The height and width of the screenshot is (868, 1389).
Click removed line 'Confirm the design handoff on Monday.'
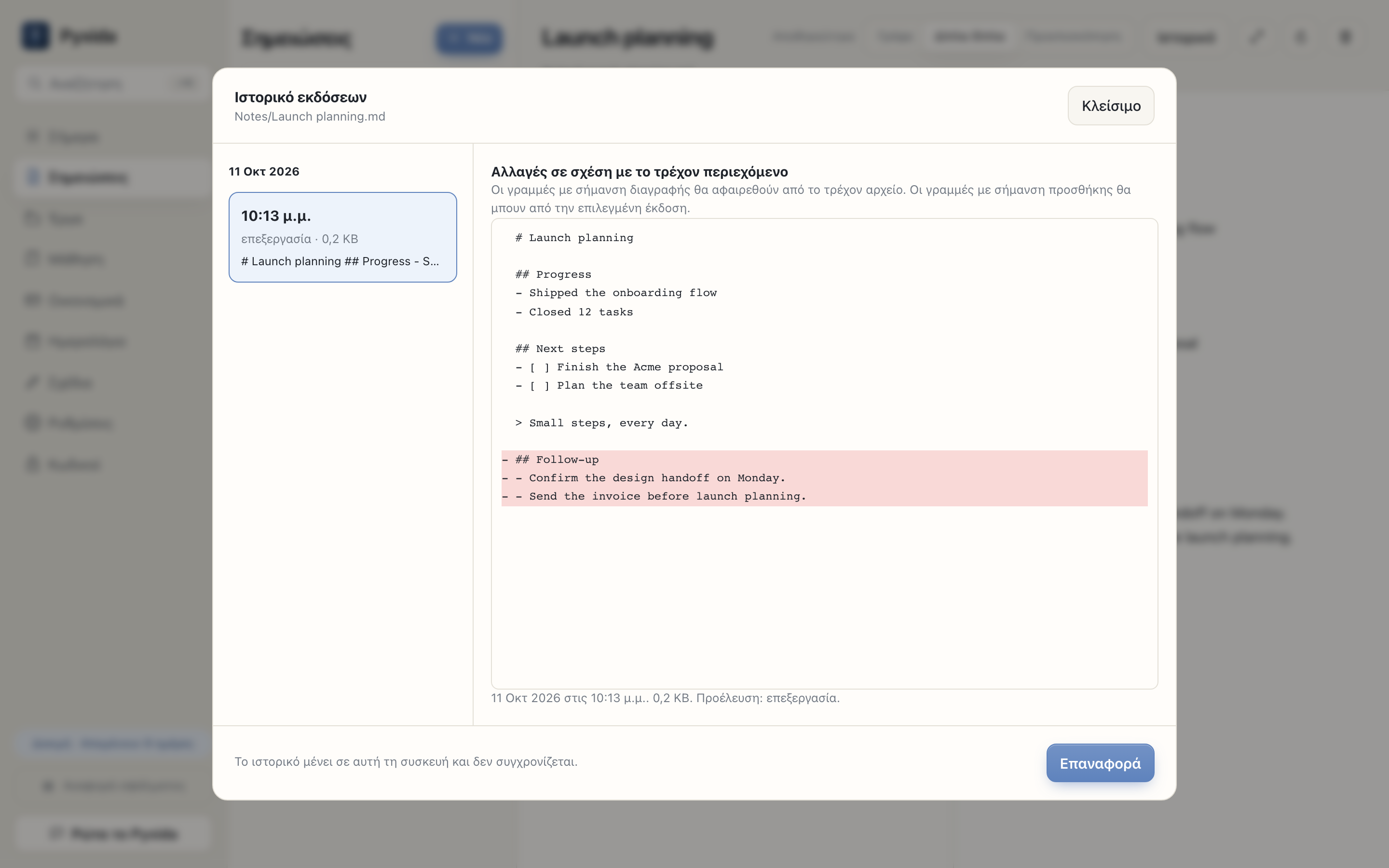coord(824,477)
